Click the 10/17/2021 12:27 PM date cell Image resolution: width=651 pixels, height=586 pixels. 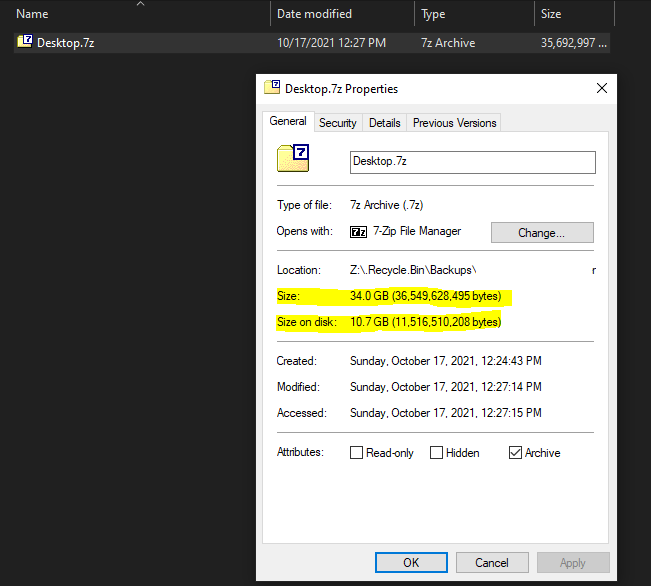point(331,43)
